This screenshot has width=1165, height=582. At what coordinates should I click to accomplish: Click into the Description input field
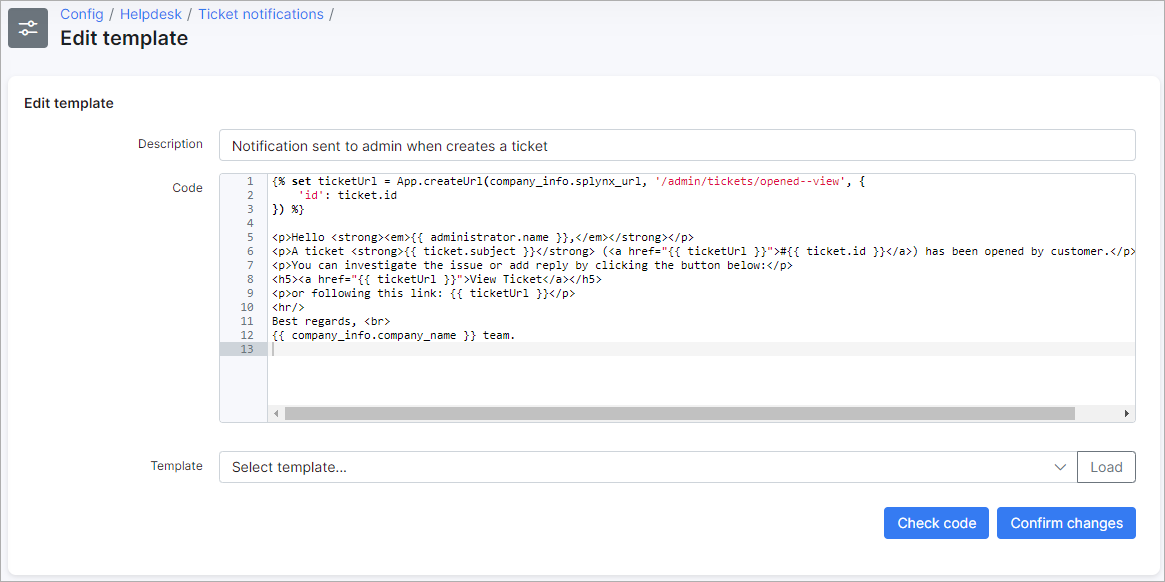[x=676, y=145]
